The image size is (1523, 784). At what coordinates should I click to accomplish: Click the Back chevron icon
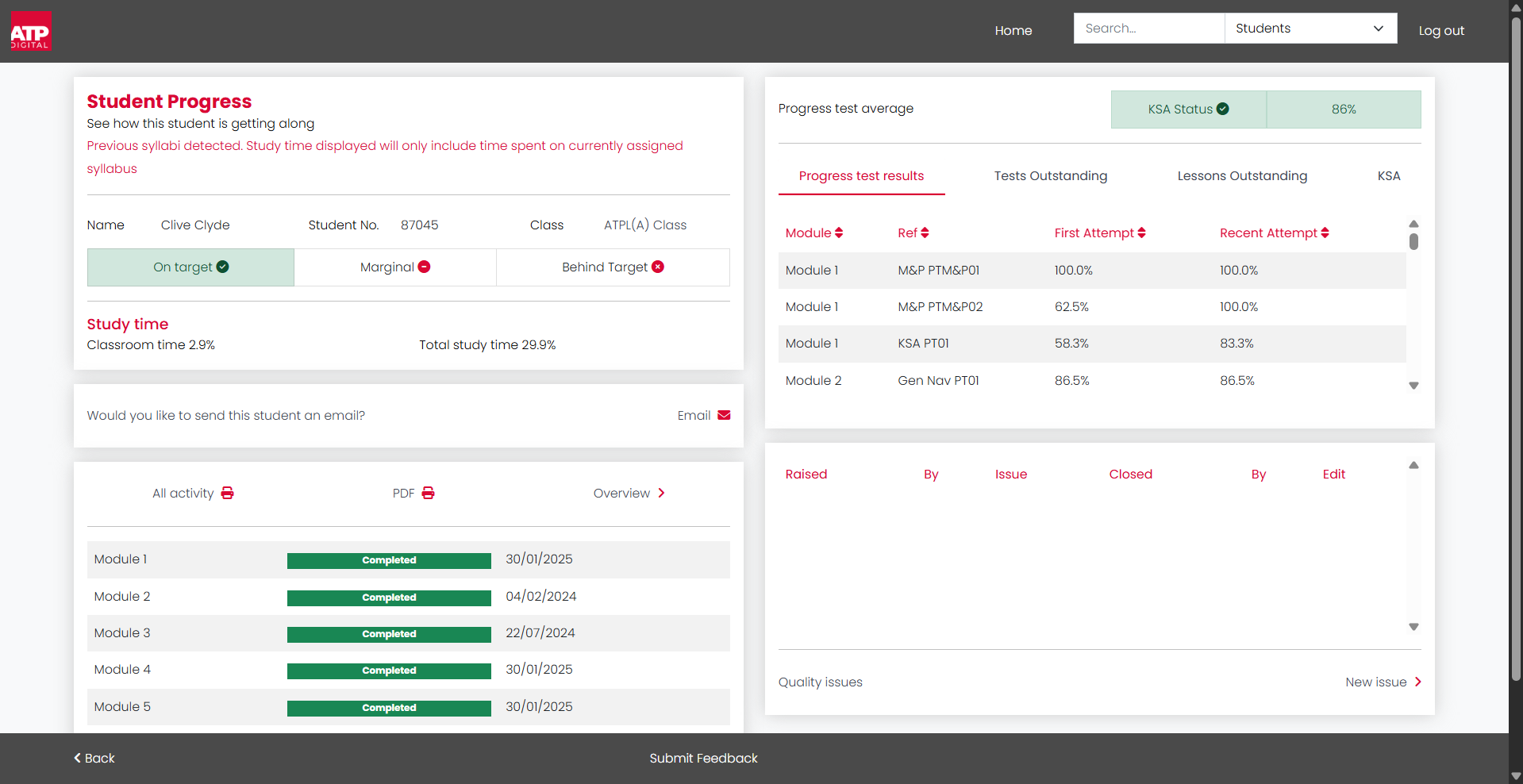tap(77, 758)
